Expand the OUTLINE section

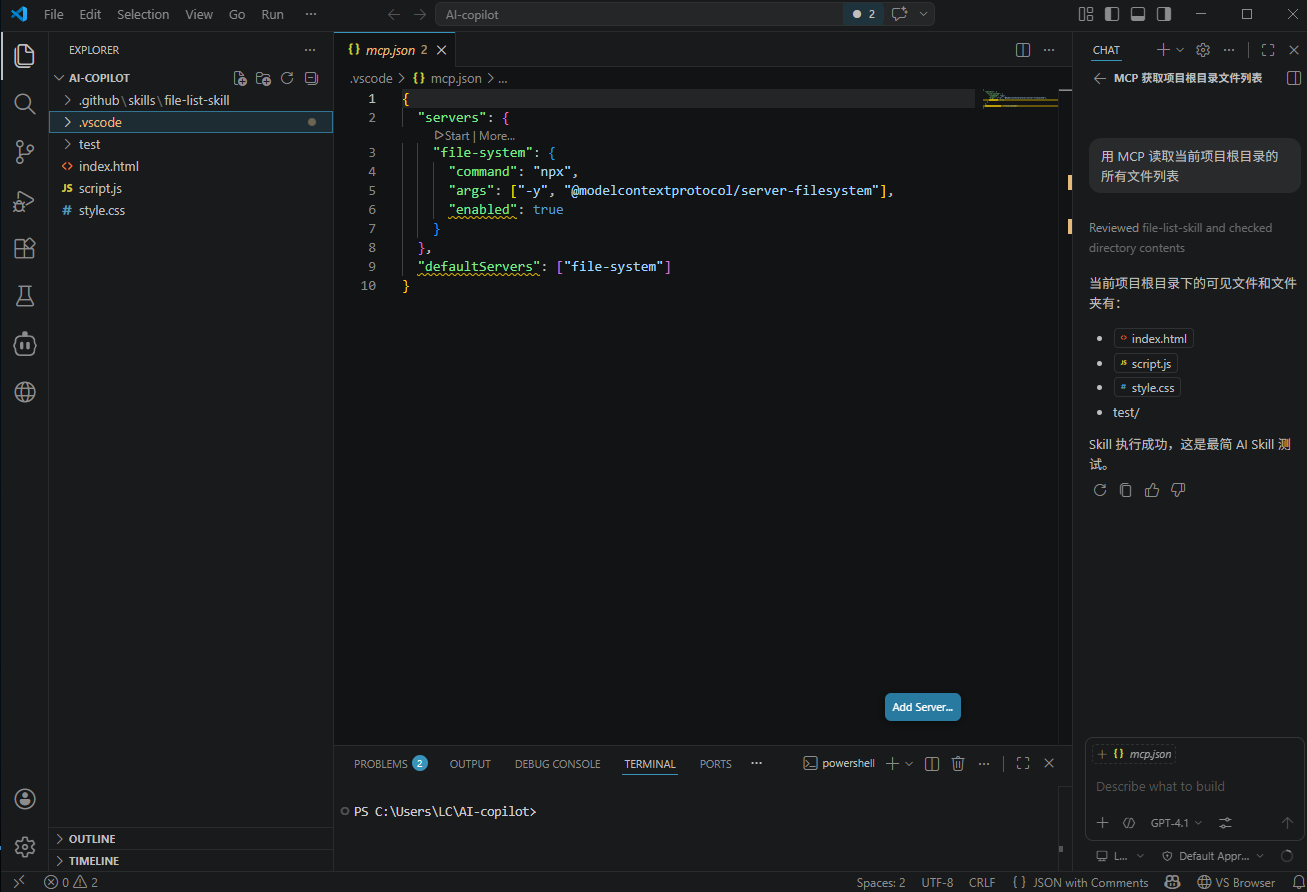click(x=92, y=839)
